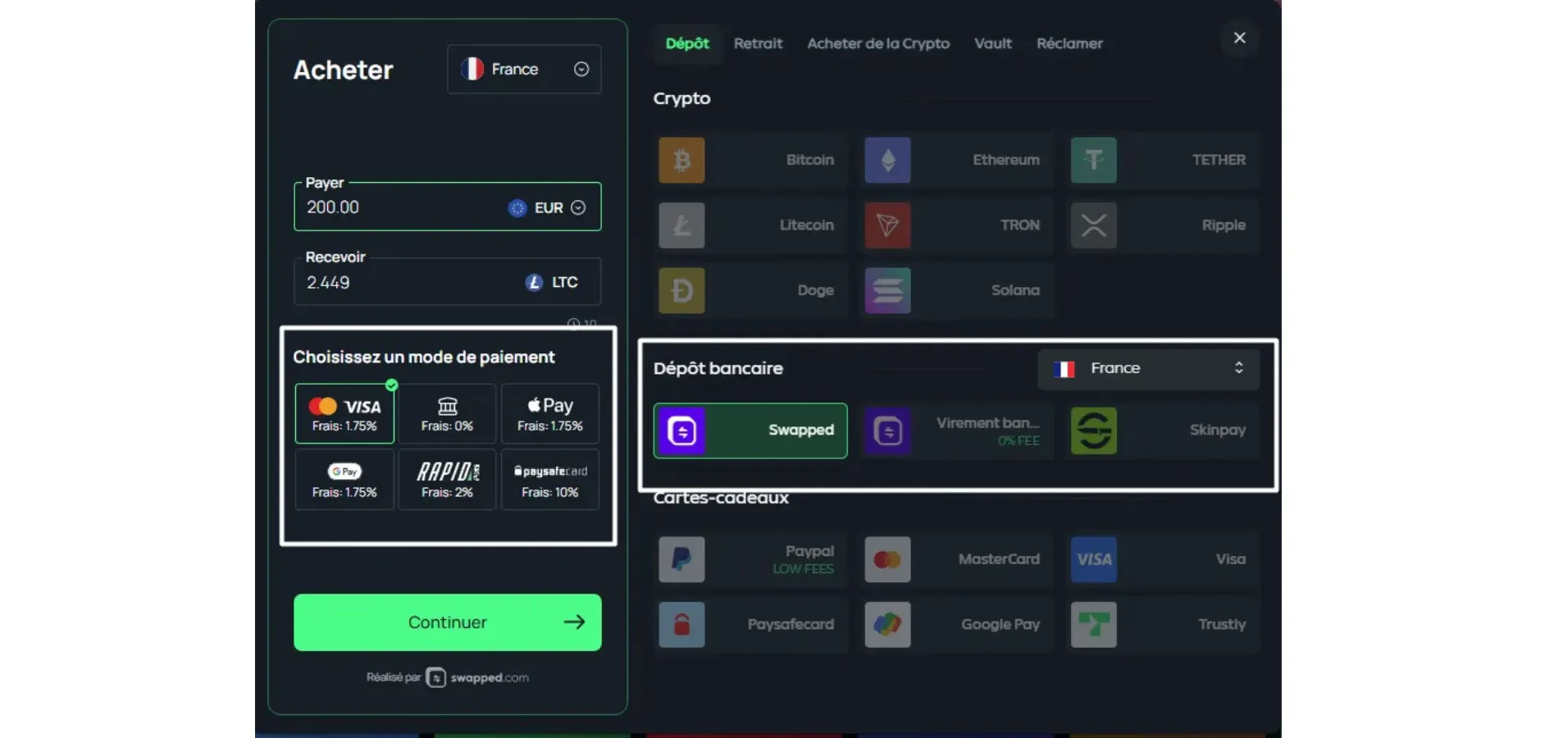Image resolution: width=1568 pixels, height=738 pixels.
Task: Choose the MasterCard gift card option
Action: point(957,559)
